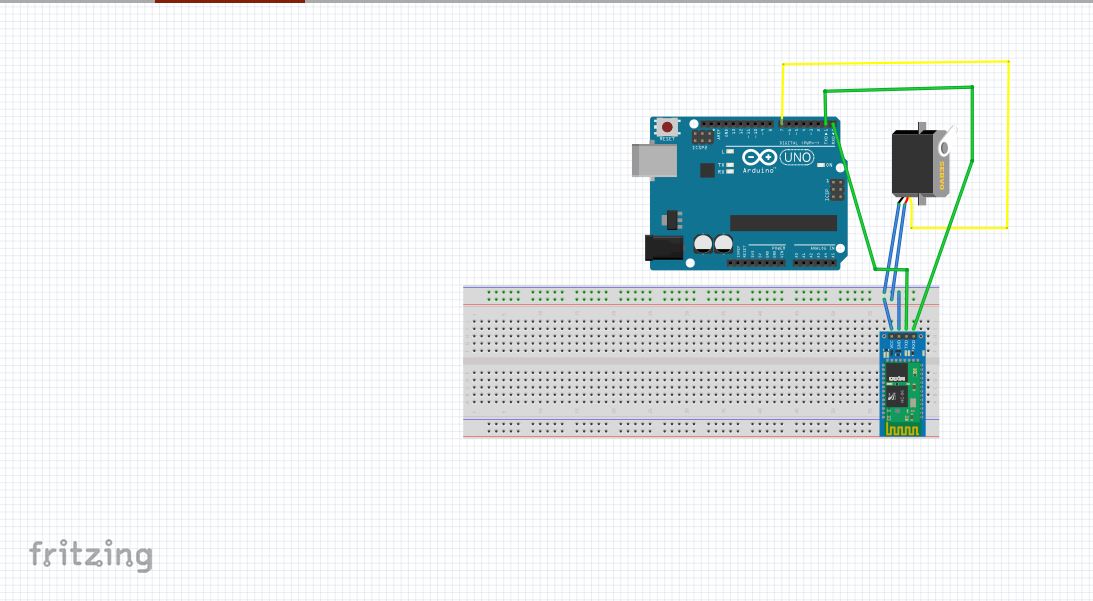1093x601 pixels.
Task: Click the Arduino infinity logo
Action: pyautogui.click(x=759, y=157)
